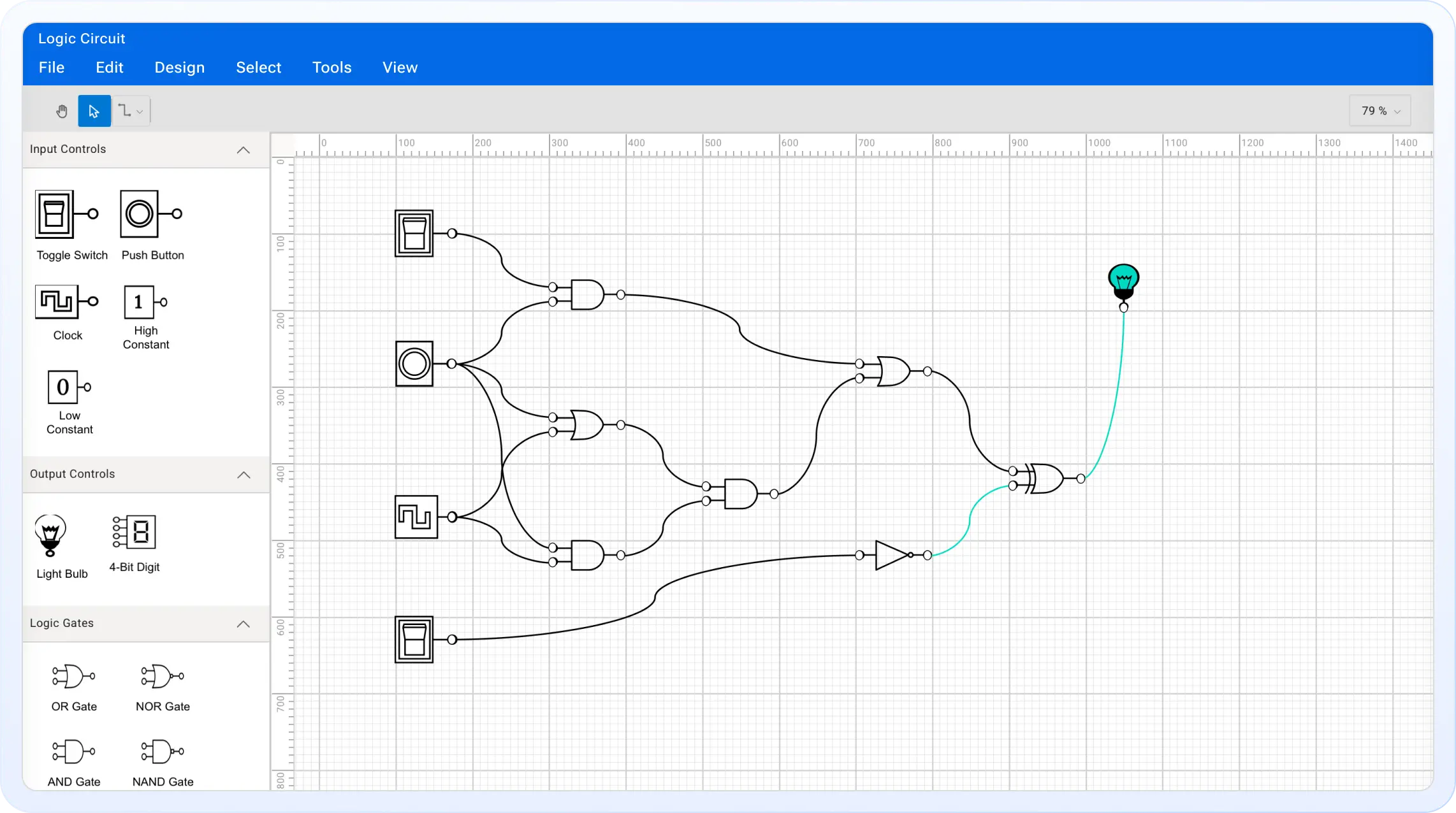
Task: Open the Tools menu
Action: [331, 67]
